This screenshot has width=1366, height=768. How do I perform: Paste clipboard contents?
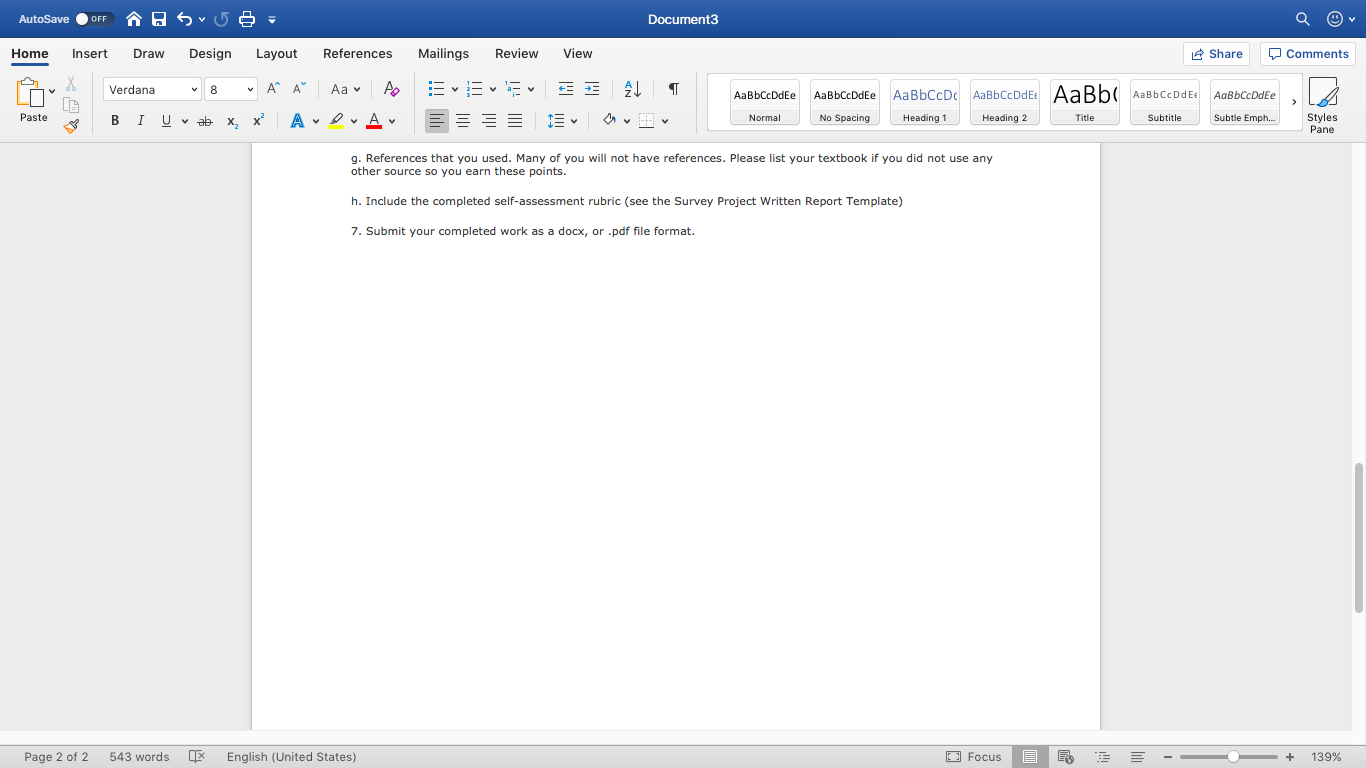click(x=33, y=100)
